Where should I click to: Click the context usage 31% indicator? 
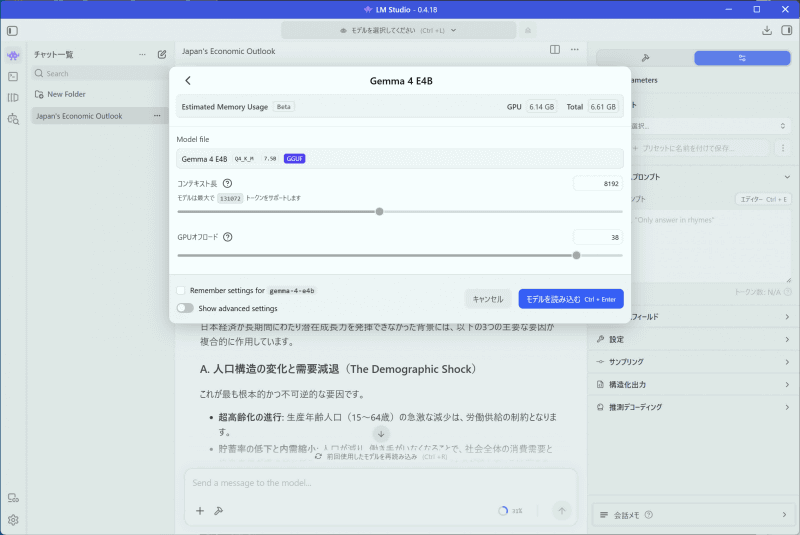click(511, 511)
